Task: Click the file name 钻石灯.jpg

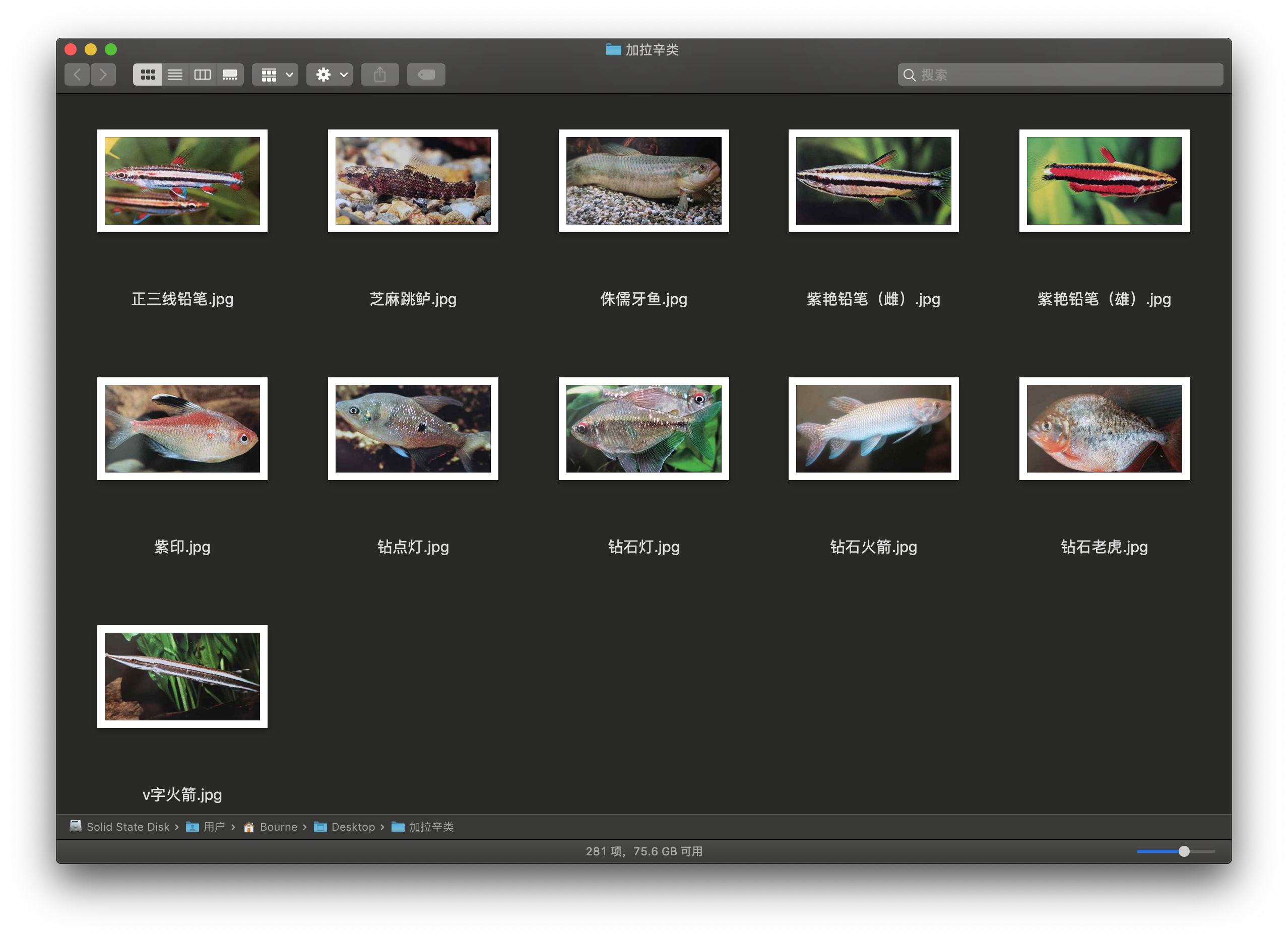Action: tap(643, 548)
